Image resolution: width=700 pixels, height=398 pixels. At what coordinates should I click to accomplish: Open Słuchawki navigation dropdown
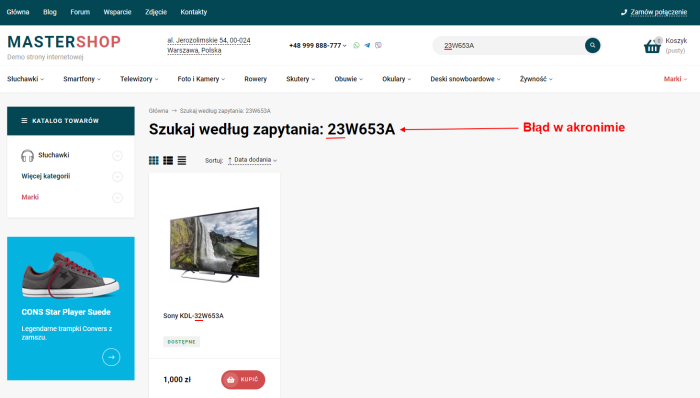coord(25,79)
